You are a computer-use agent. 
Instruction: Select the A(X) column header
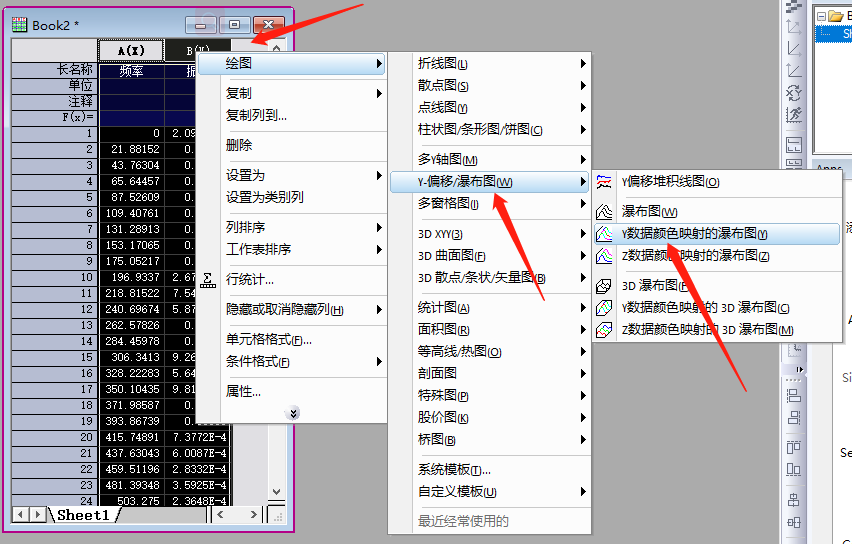pyautogui.click(x=131, y=51)
